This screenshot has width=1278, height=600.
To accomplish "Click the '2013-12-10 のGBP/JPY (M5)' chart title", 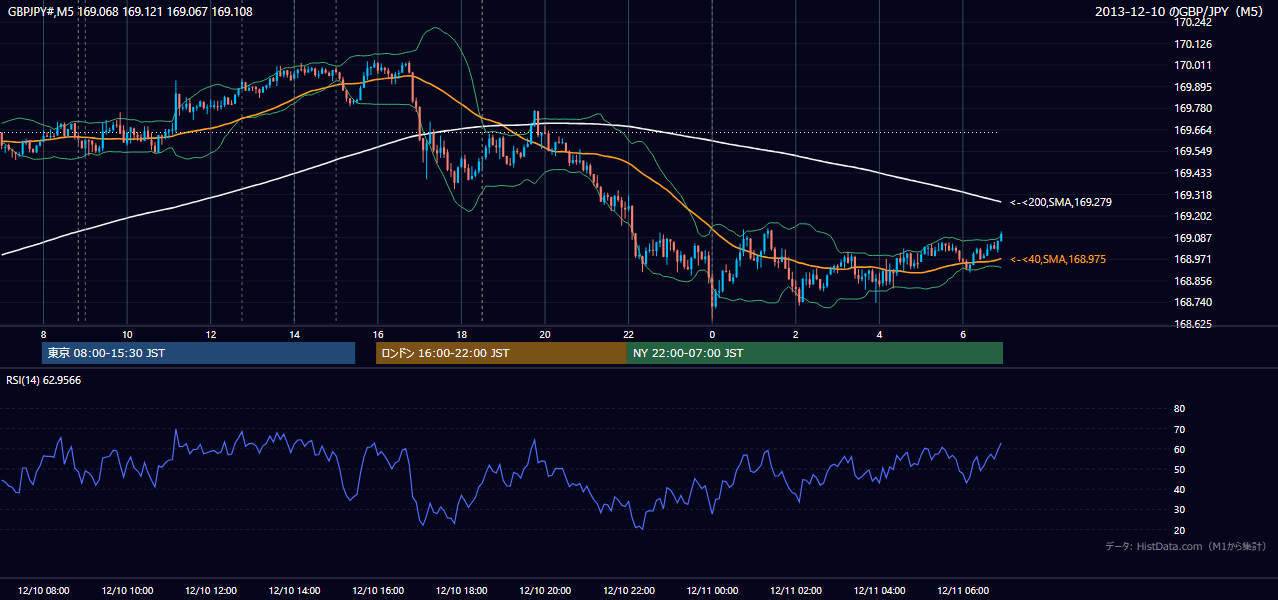I will coord(1179,12).
